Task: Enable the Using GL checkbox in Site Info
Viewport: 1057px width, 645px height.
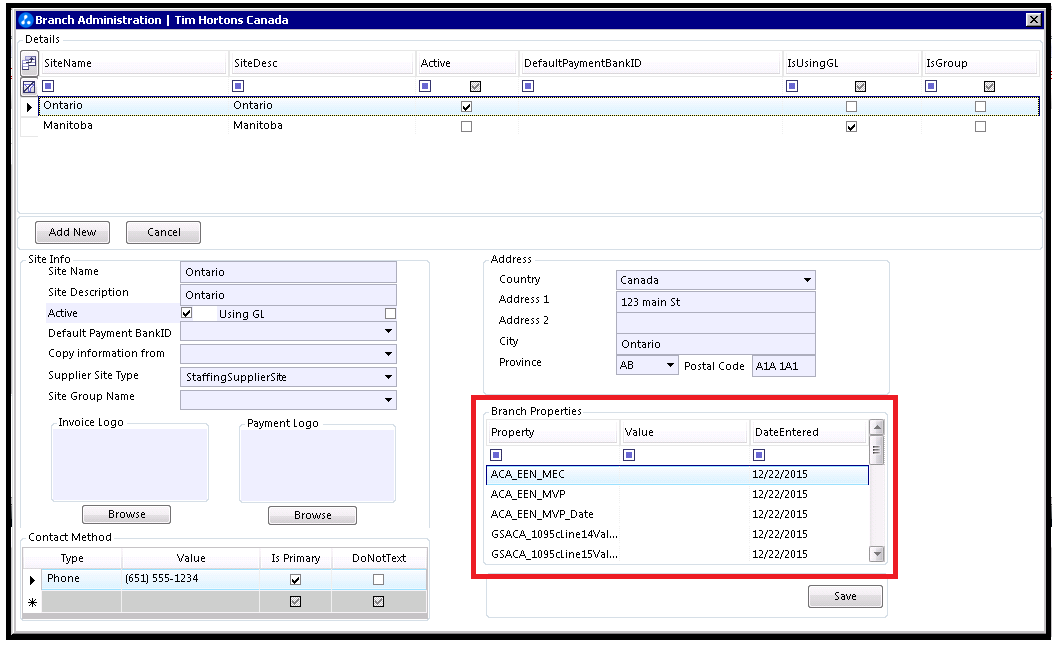Action: point(390,313)
